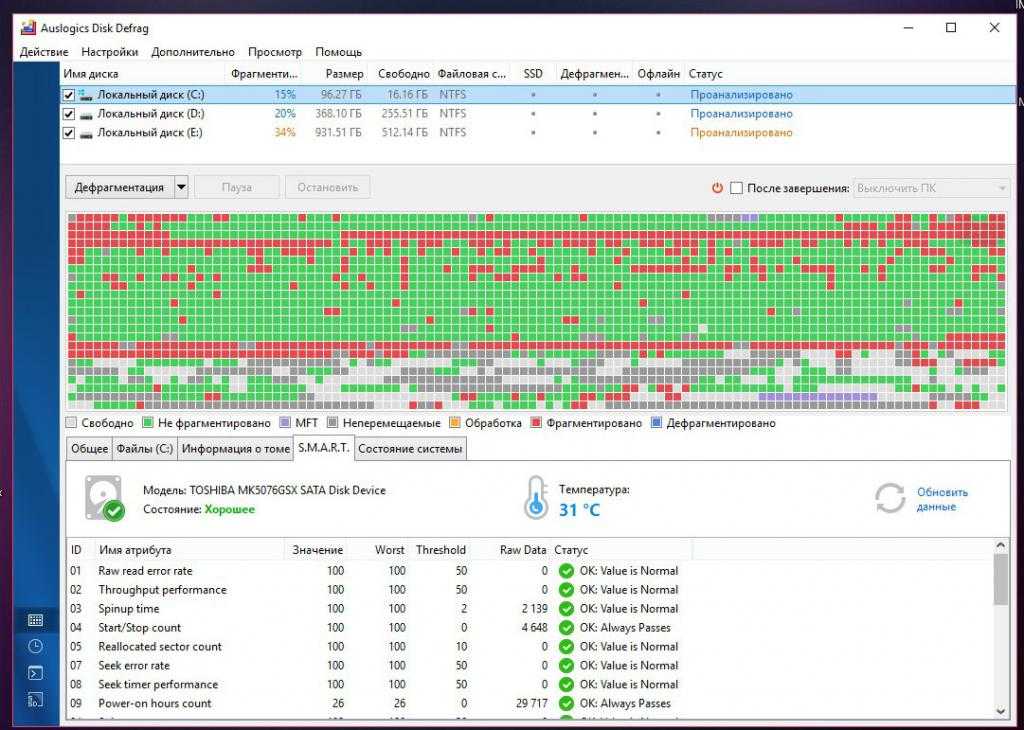Click the Офлайн column header
The width and height of the screenshot is (1024, 730).
tap(659, 74)
